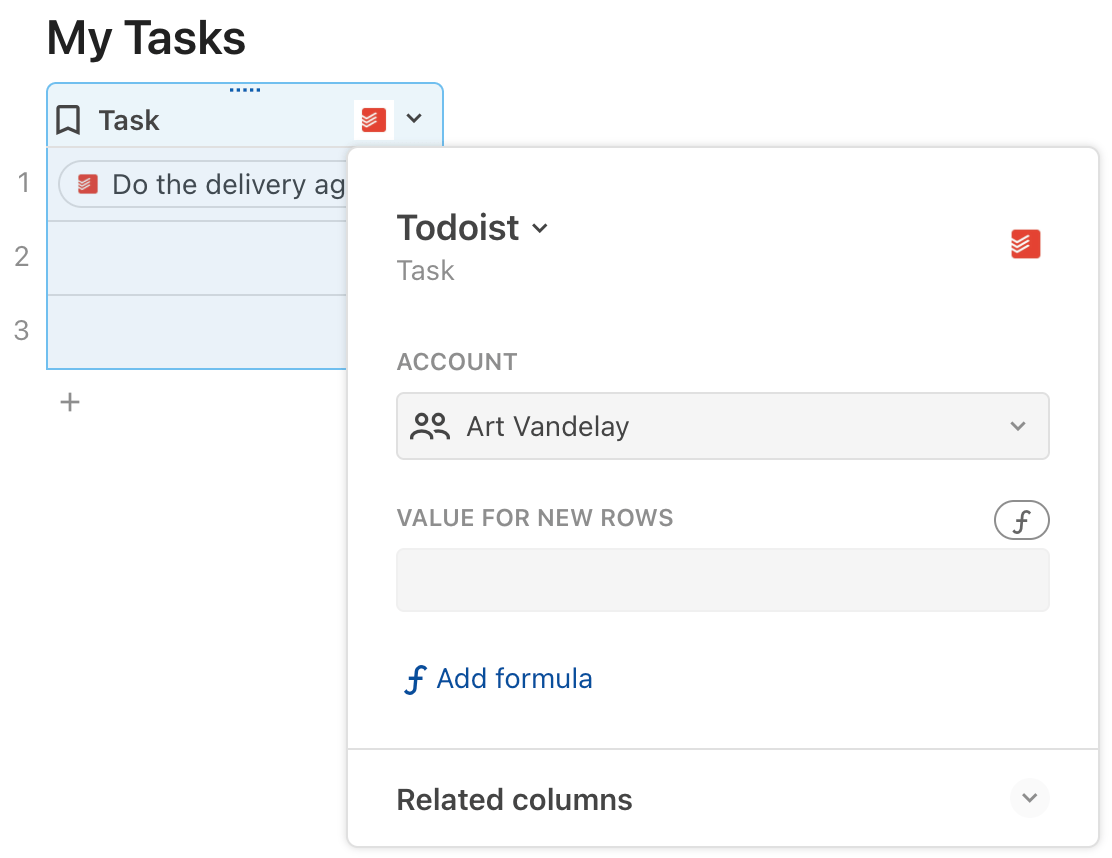The width and height of the screenshot is (1112, 858).
Task: Click the My Tasks sheet title
Action: click(145, 38)
